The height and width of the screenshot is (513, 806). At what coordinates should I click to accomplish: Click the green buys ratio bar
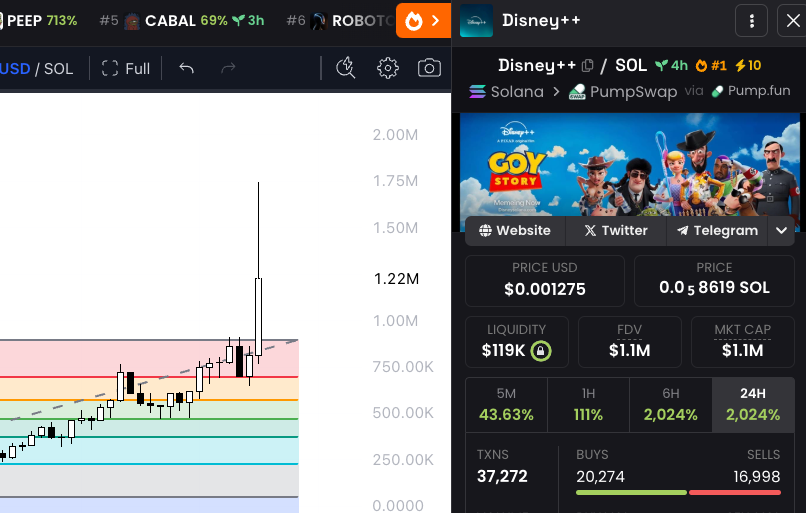(x=631, y=492)
